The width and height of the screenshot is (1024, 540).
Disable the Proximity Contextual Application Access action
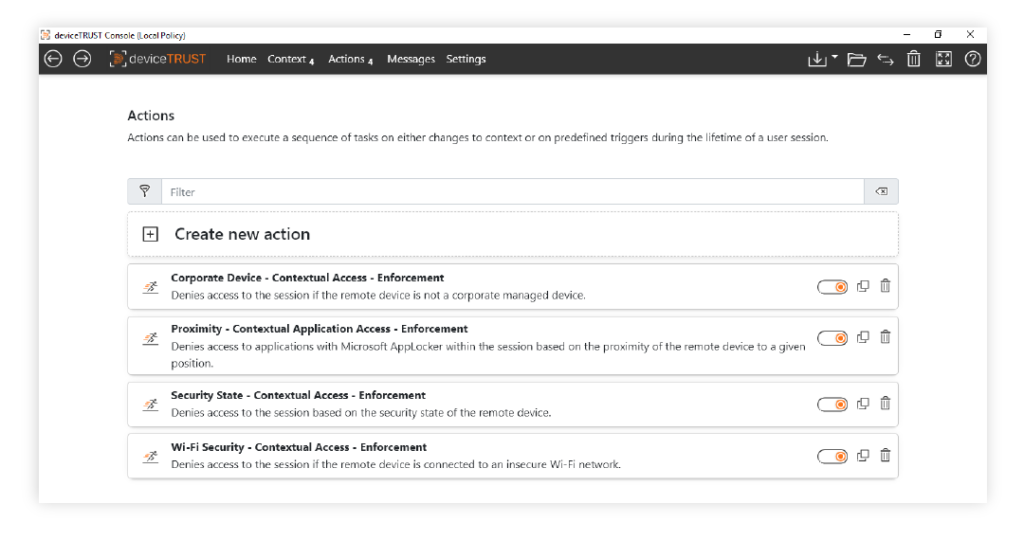832,338
